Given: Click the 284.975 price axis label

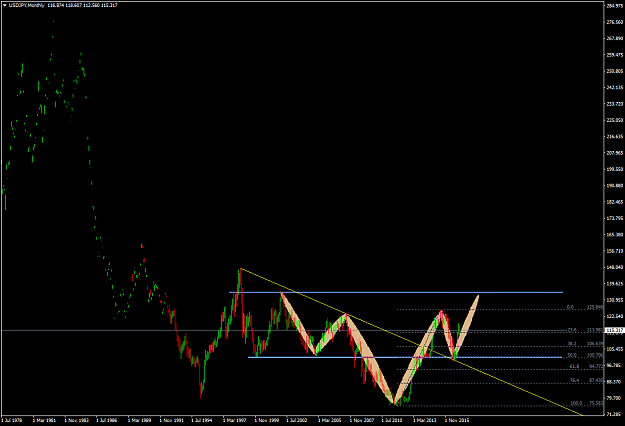Looking at the screenshot, I should (615, 6).
